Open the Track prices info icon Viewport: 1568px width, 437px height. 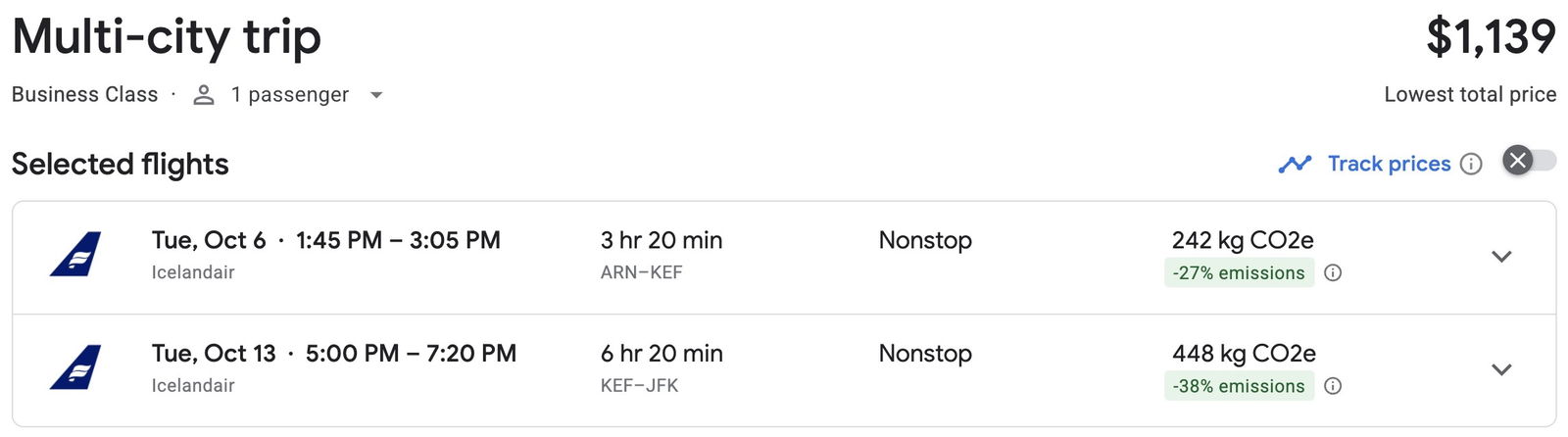point(1471,165)
